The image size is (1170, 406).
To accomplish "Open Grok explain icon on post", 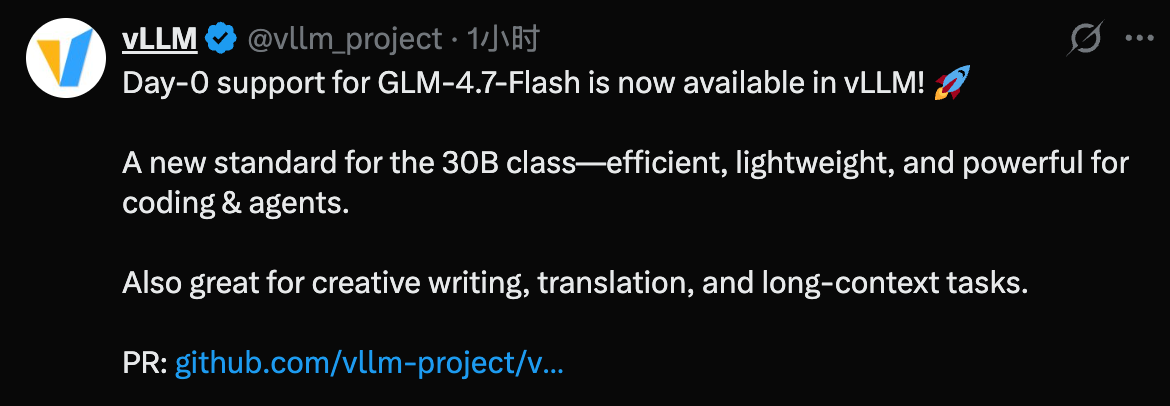I will tap(1085, 40).
